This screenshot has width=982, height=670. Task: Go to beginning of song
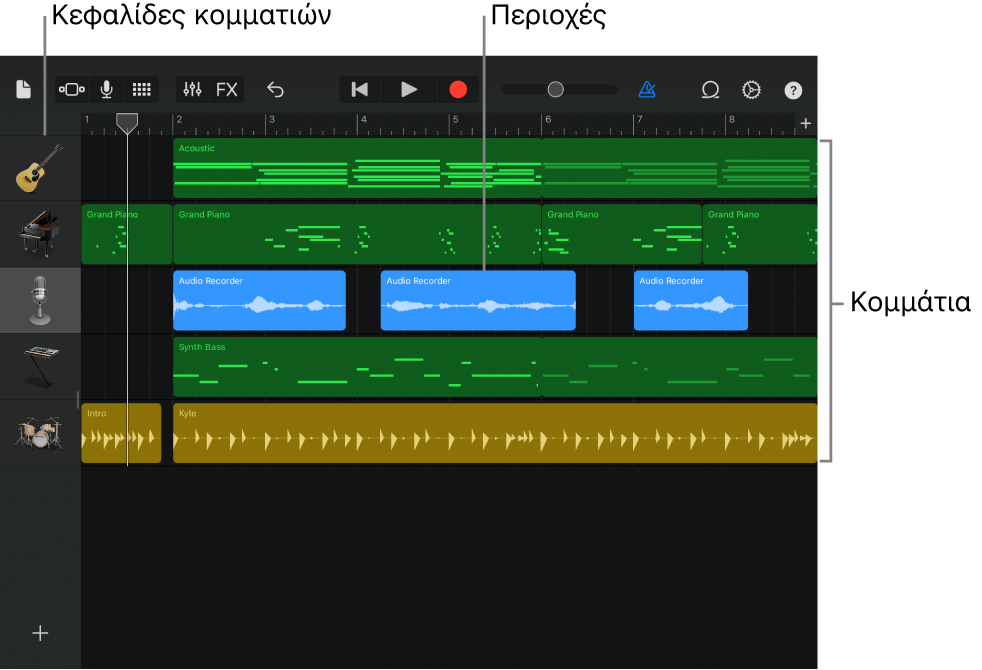pos(359,90)
